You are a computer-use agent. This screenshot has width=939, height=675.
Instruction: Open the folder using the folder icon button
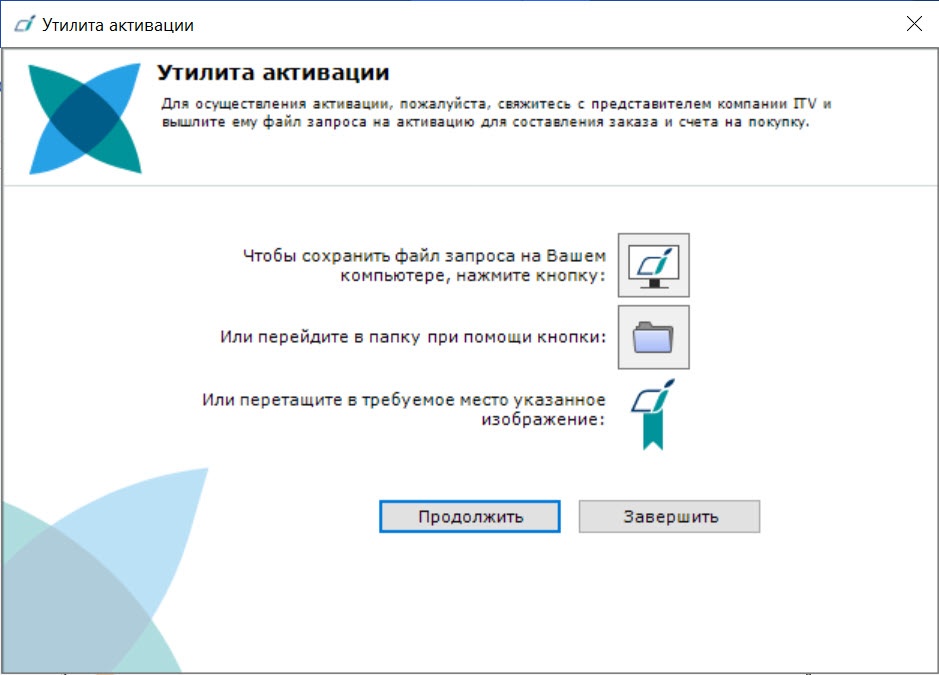click(653, 337)
